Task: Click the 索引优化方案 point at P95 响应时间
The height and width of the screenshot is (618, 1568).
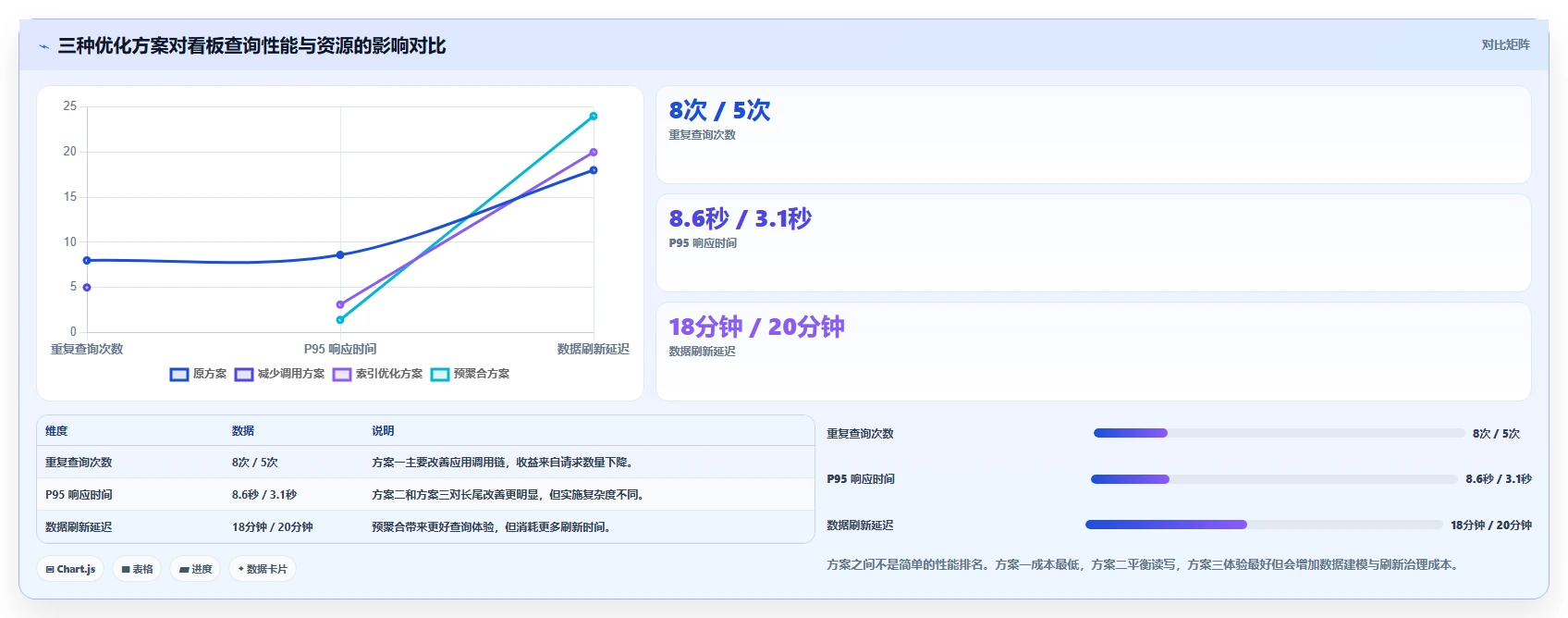Action: pos(340,304)
